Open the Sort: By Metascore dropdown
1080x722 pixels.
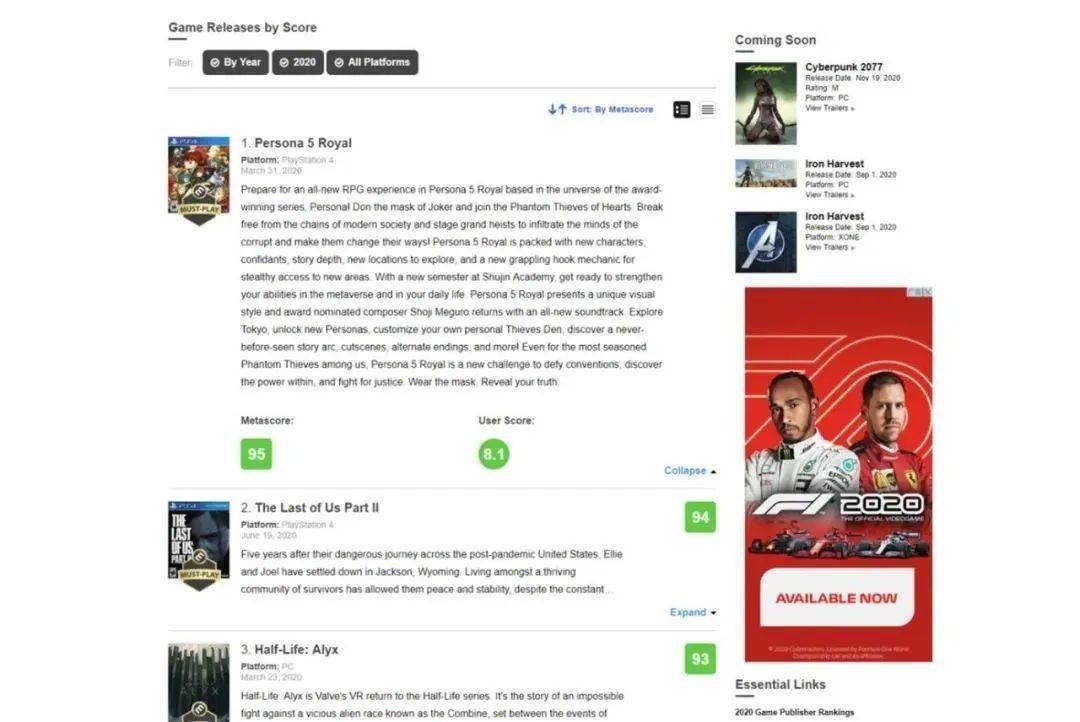click(x=612, y=109)
